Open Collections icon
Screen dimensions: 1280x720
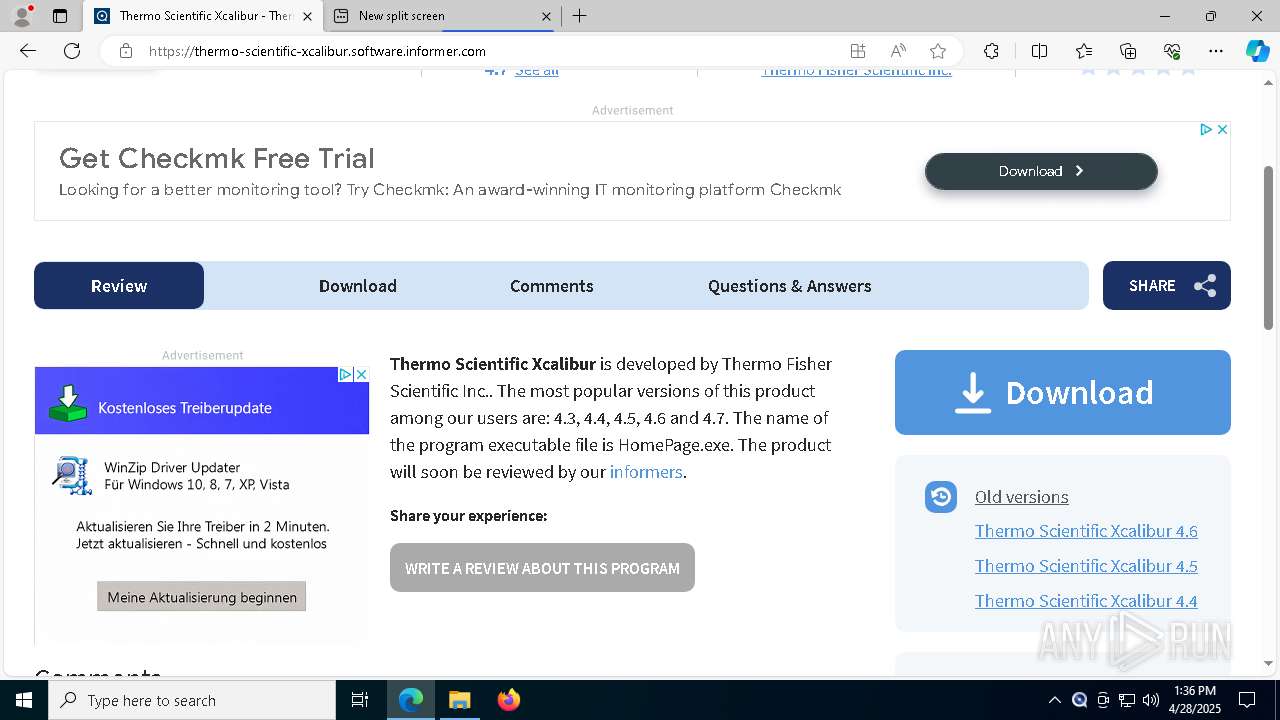pyautogui.click(x=1128, y=51)
